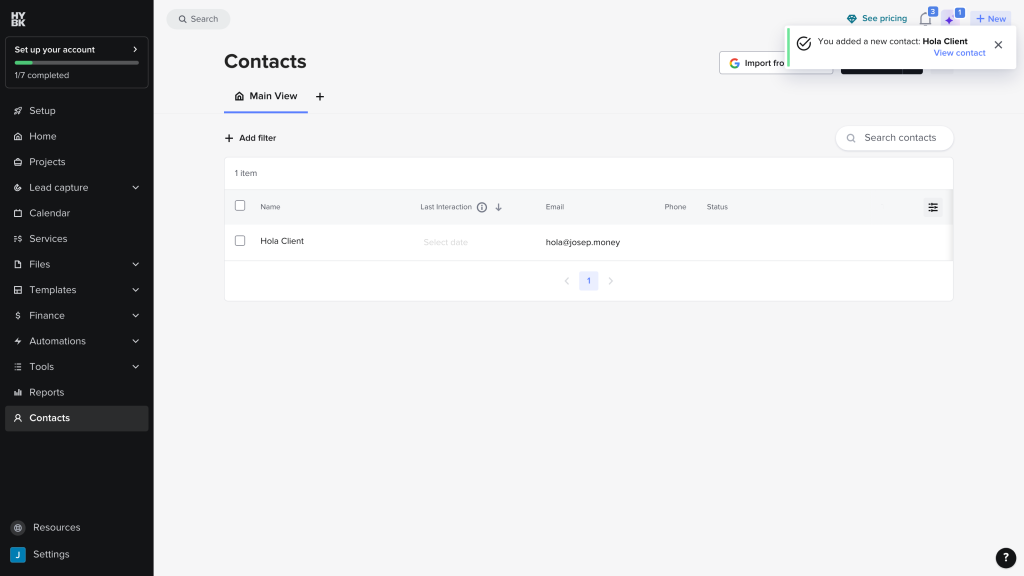Open Settings via J avatar
The image size is (1024, 576).
point(18,554)
